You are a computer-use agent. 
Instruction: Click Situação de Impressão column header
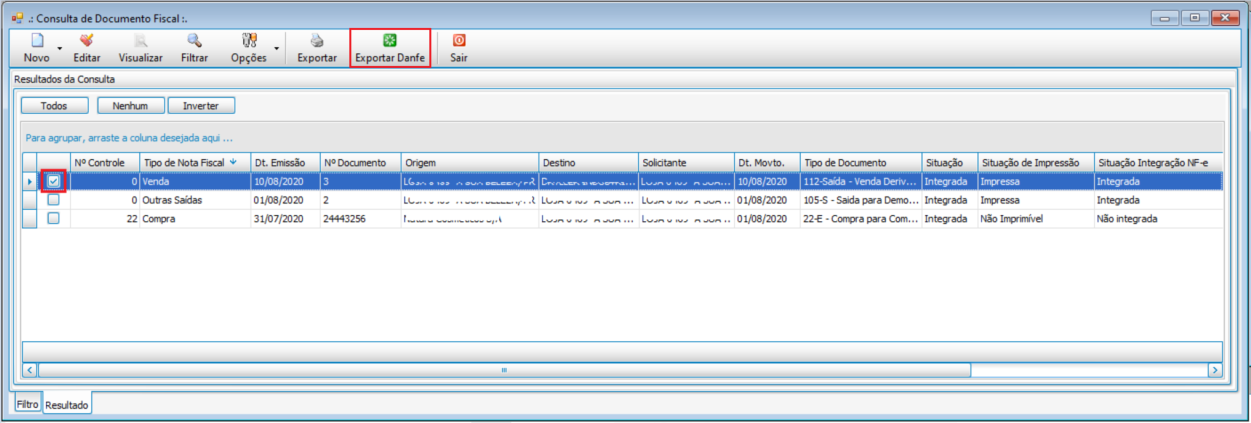[1035, 162]
